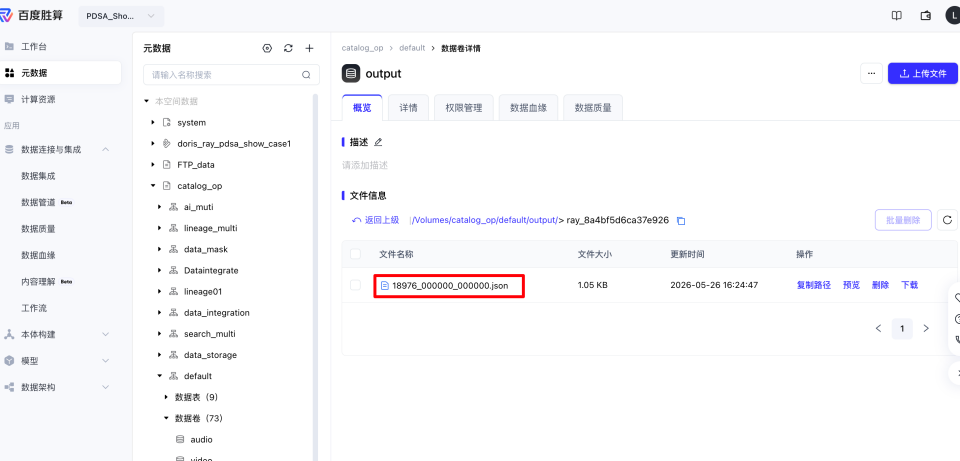The height and width of the screenshot is (461, 960).
Task: Select 元数据 in the sidebar
Action: [x=61, y=73]
